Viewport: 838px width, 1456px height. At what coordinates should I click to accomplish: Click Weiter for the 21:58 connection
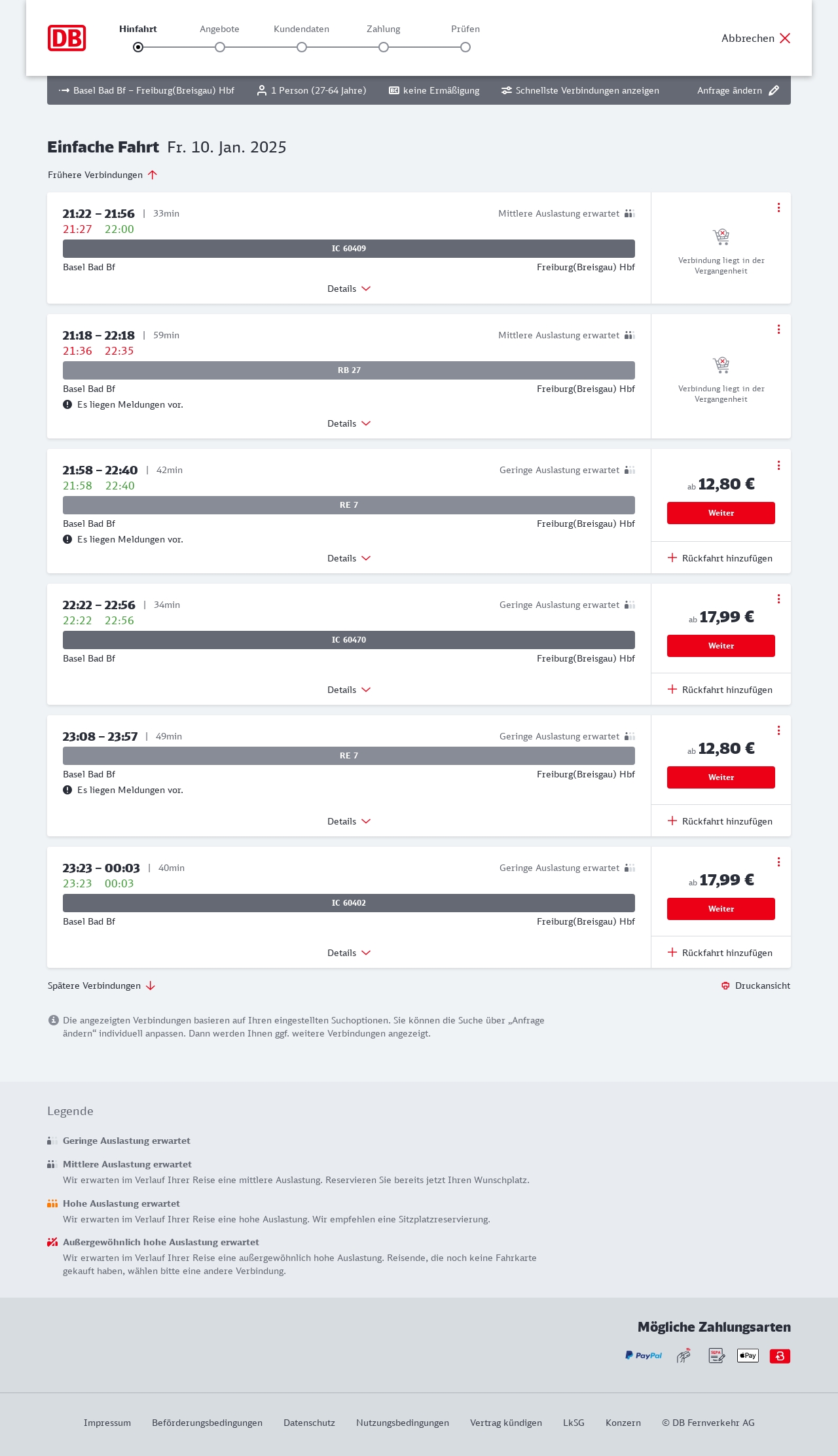[721, 513]
